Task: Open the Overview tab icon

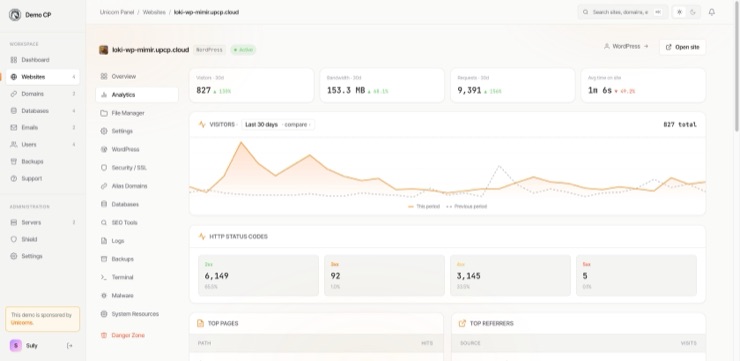Action: pyautogui.click(x=104, y=76)
